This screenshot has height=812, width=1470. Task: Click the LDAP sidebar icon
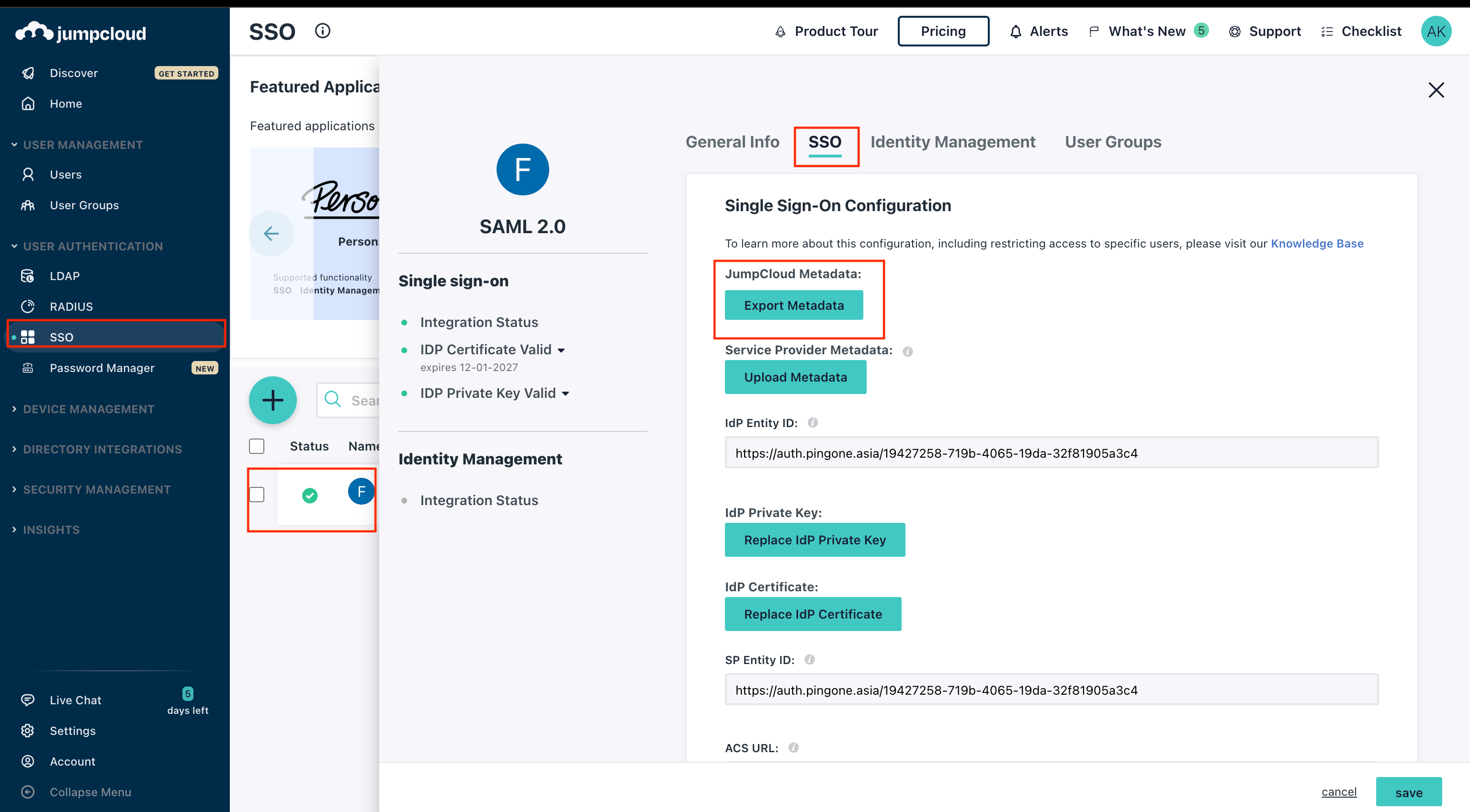click(28, 275)
